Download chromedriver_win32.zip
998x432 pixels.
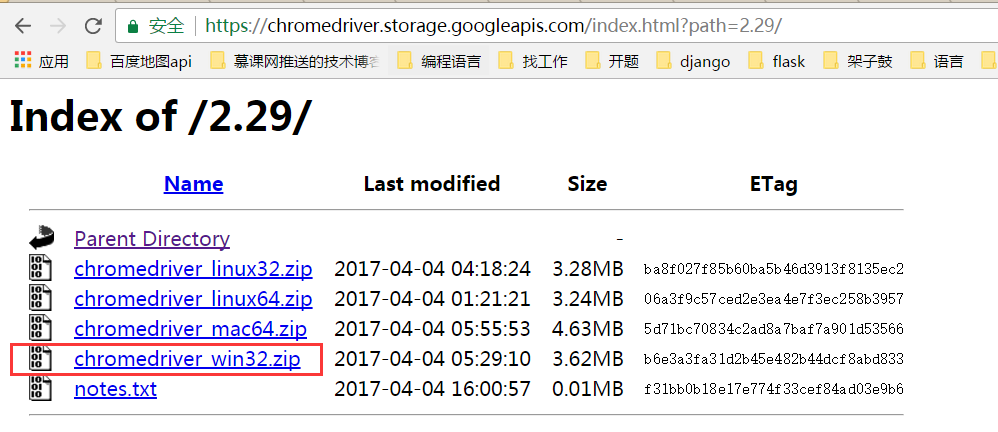tap(187, 359)
